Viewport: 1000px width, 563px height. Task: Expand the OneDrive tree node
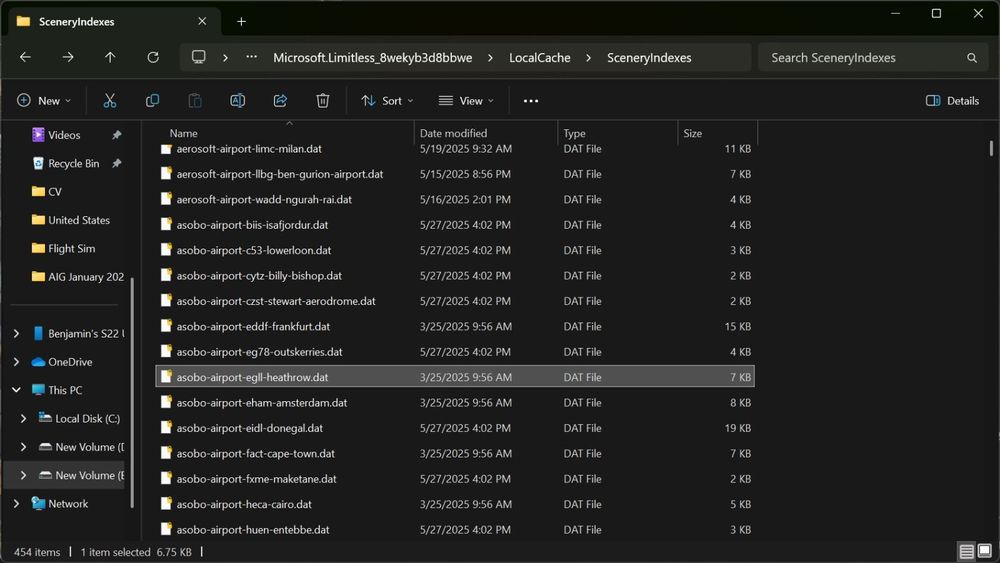coord(16,362)
